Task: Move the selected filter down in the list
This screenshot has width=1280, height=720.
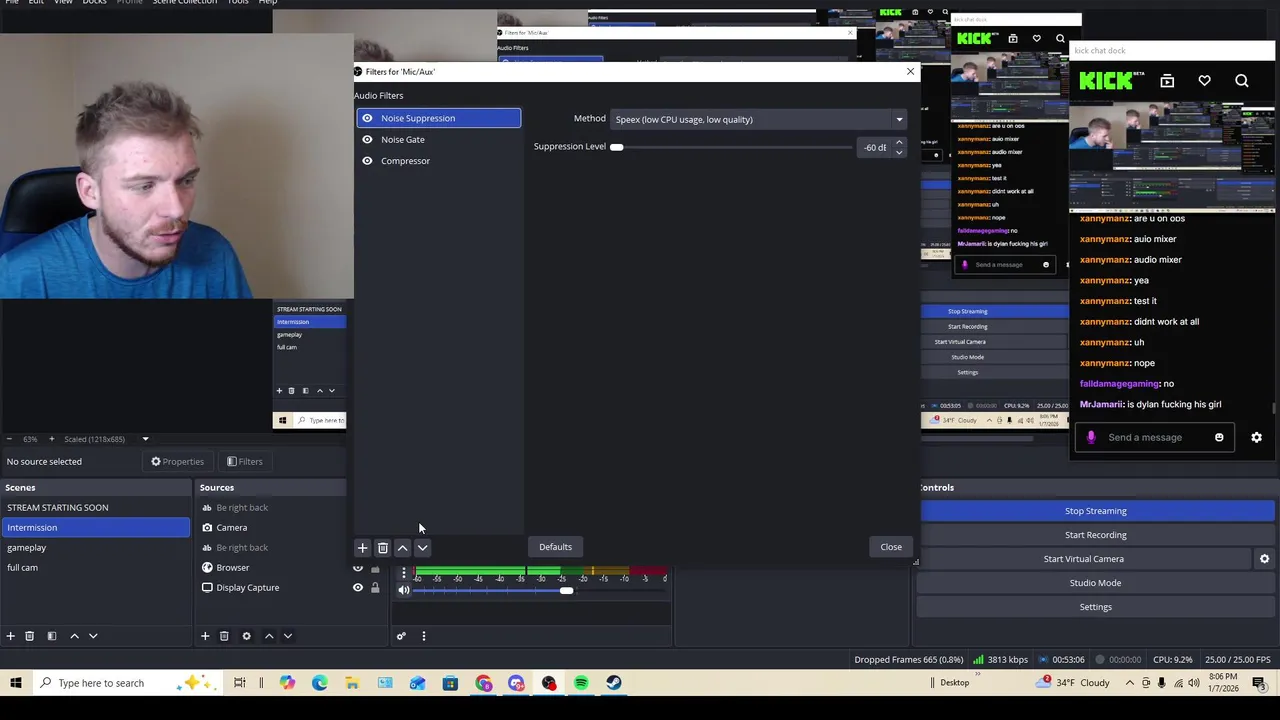Action: coord(422,548)
